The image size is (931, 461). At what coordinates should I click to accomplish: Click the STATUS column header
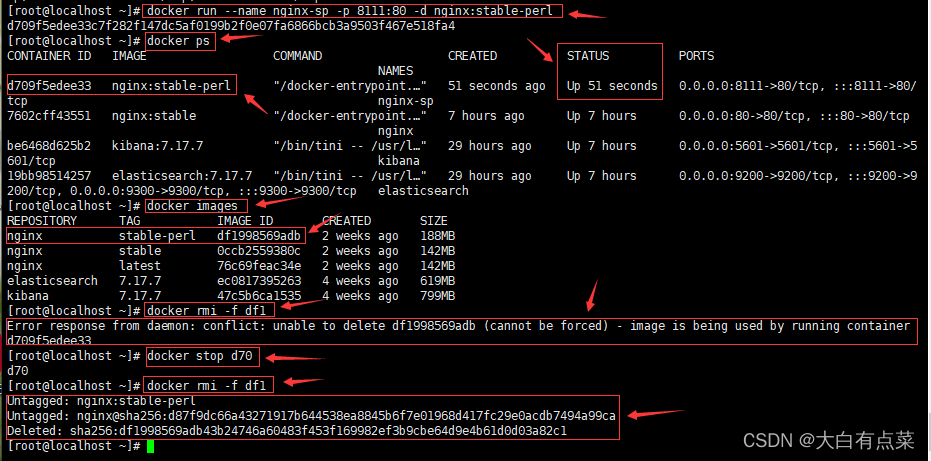point(588,56)
